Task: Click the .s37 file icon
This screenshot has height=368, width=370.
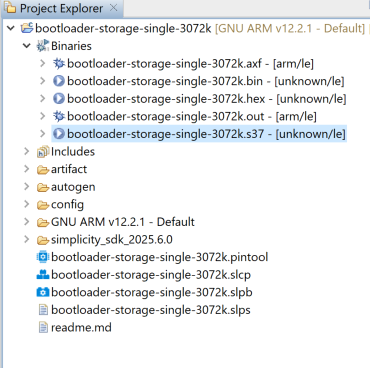Action: click(x=59, y=134)
